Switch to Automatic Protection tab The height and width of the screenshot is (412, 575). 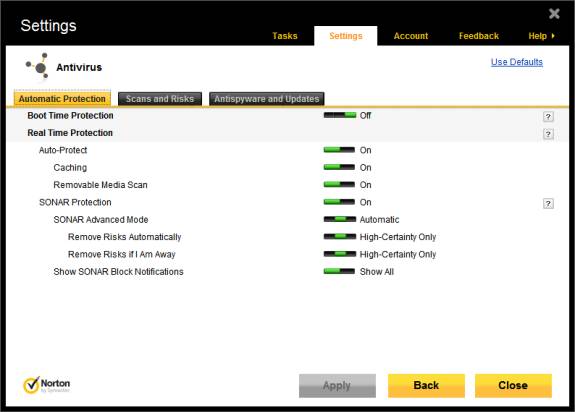click(62, 98)
